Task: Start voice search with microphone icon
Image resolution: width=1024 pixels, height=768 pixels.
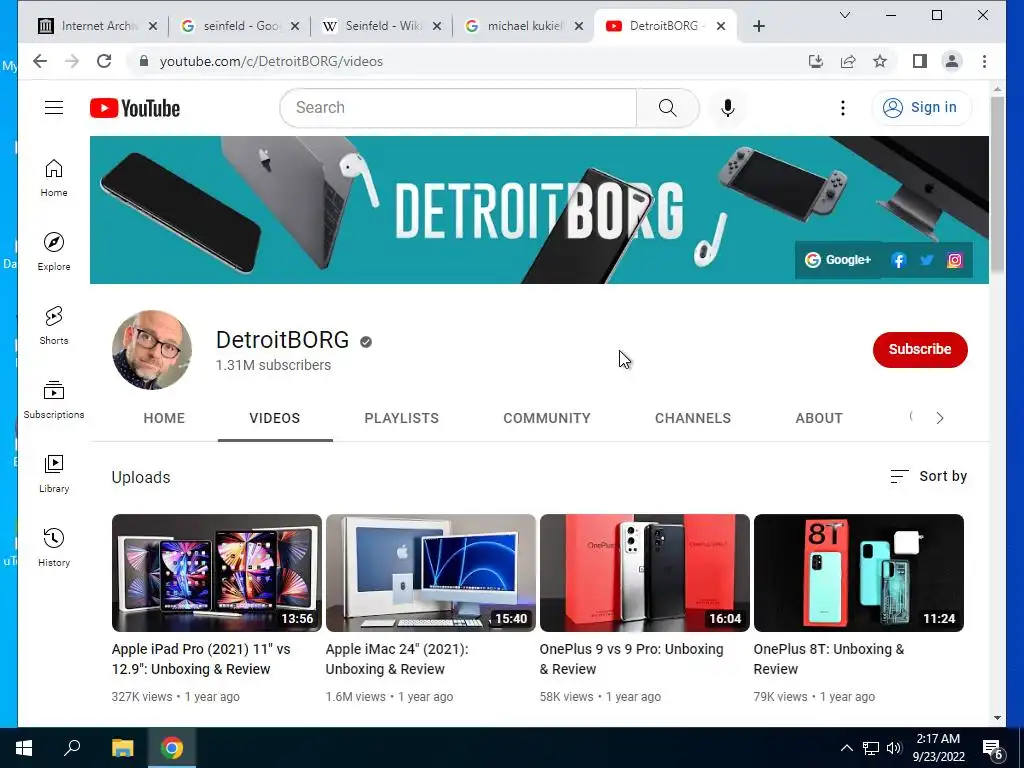Action: 728,108
